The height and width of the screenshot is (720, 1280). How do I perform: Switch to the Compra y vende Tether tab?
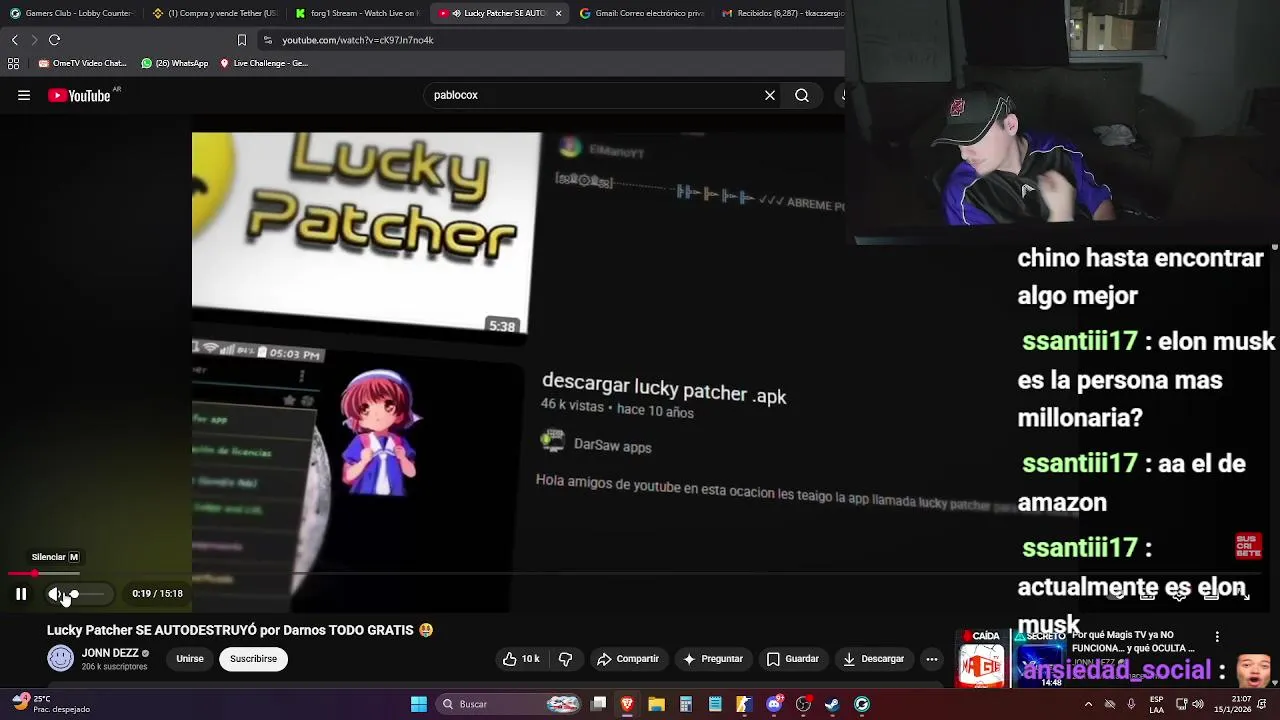[x=215, y=13]
